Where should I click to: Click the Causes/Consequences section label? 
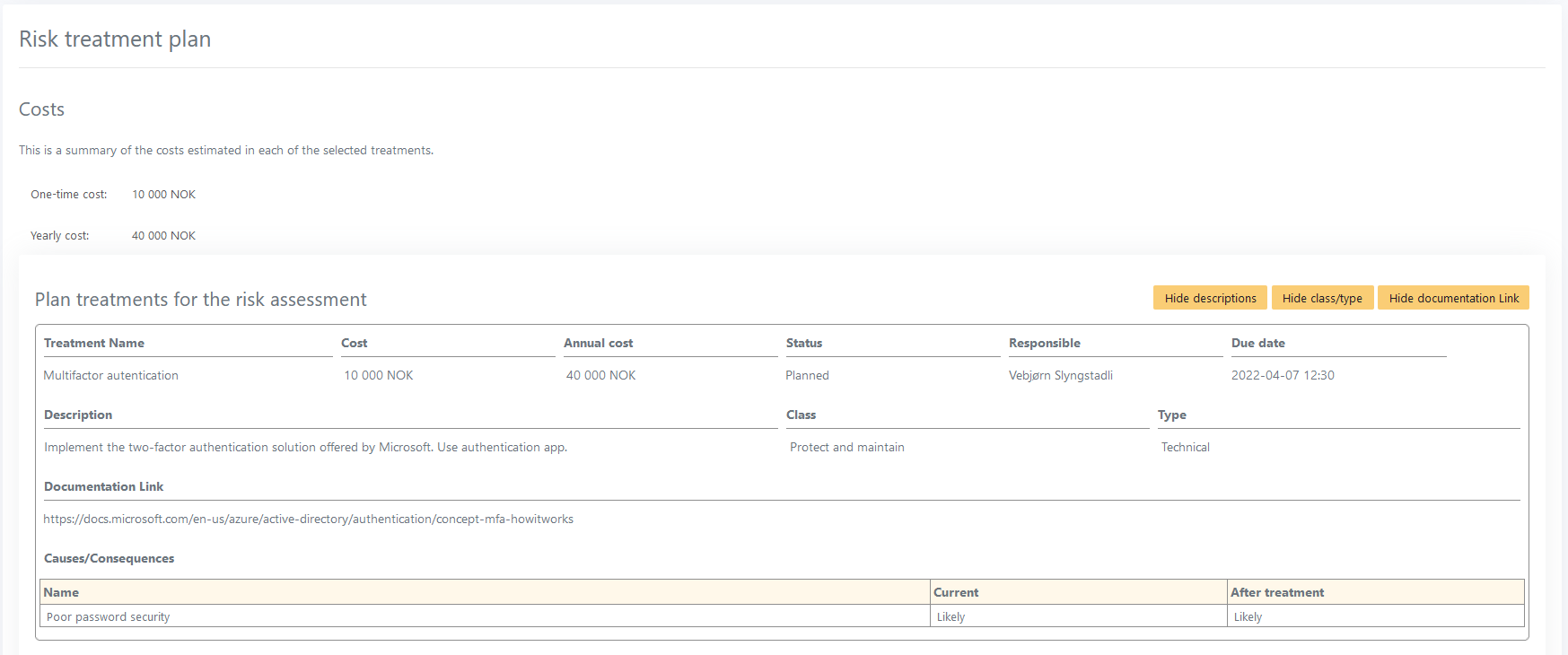(109, 558)
